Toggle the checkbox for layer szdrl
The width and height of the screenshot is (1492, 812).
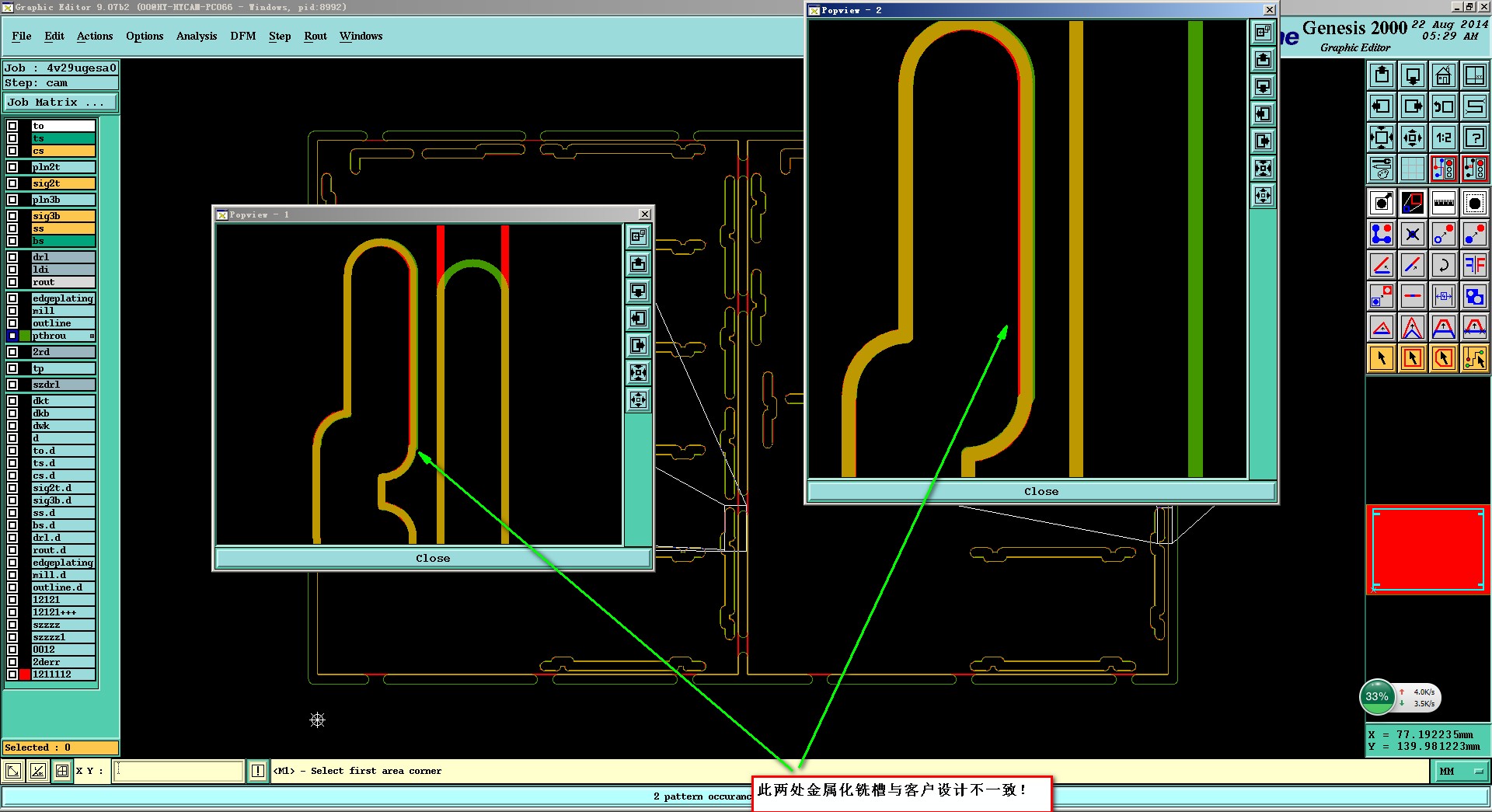(12, 385)
